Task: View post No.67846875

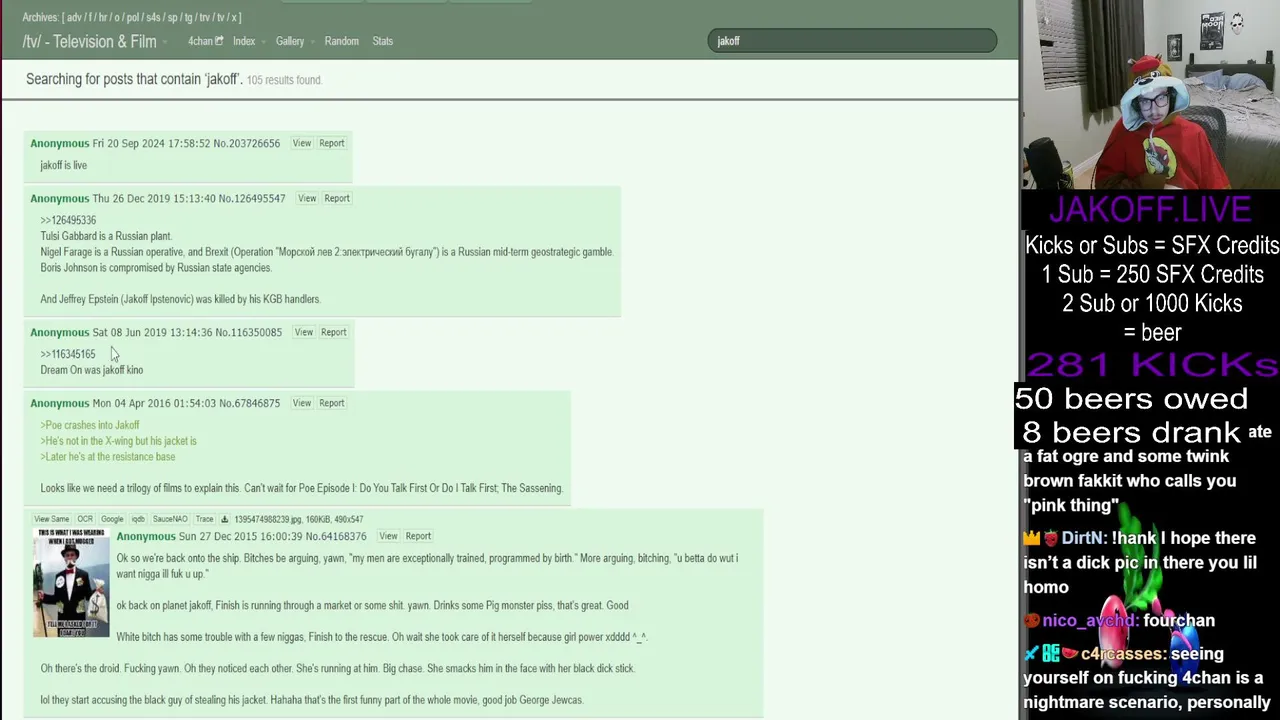Action: tap(301, 403)
